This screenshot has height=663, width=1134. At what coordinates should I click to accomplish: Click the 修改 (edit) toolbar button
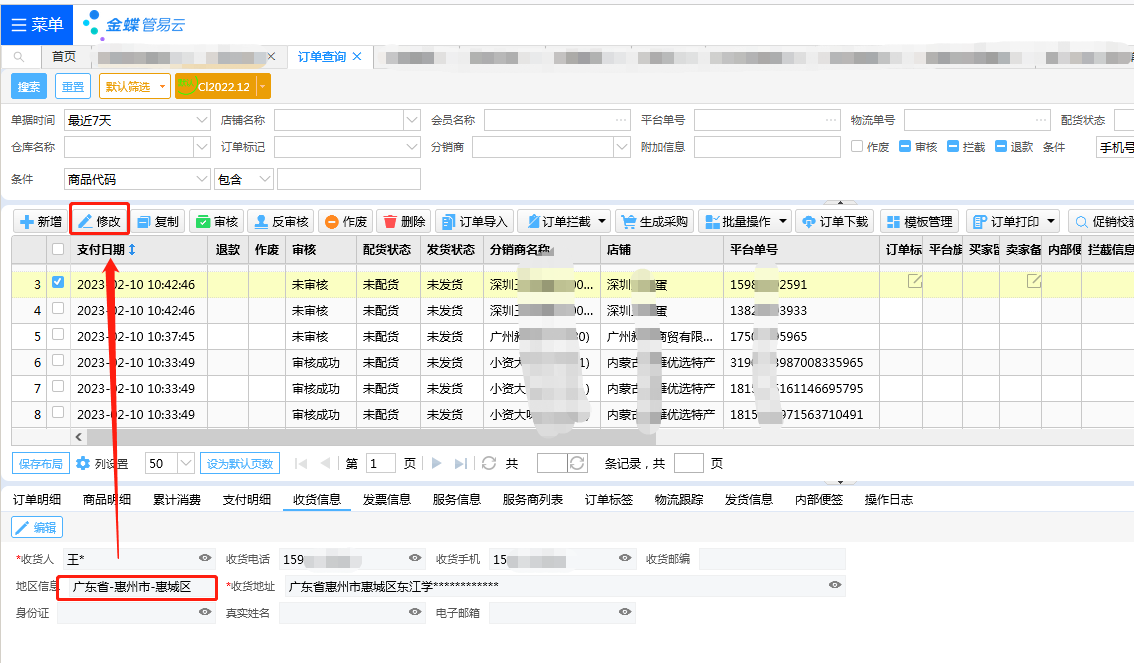pyautogui.click(x=100, y=221)
